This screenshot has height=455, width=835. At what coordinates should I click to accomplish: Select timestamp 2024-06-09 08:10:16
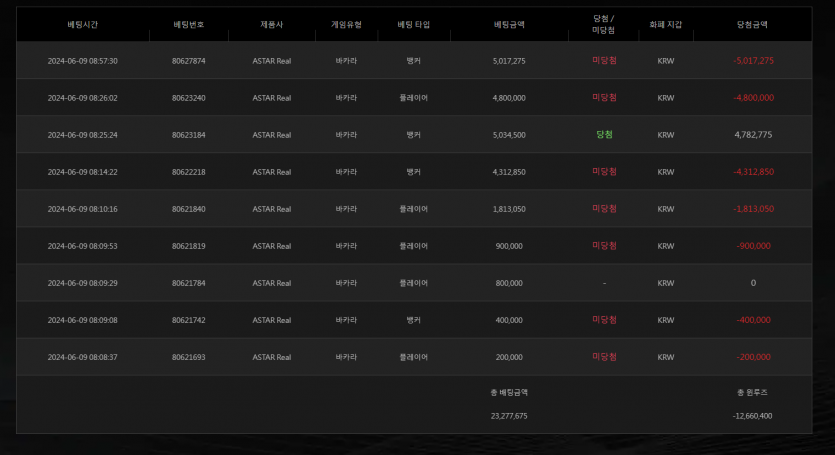point(83,209)
